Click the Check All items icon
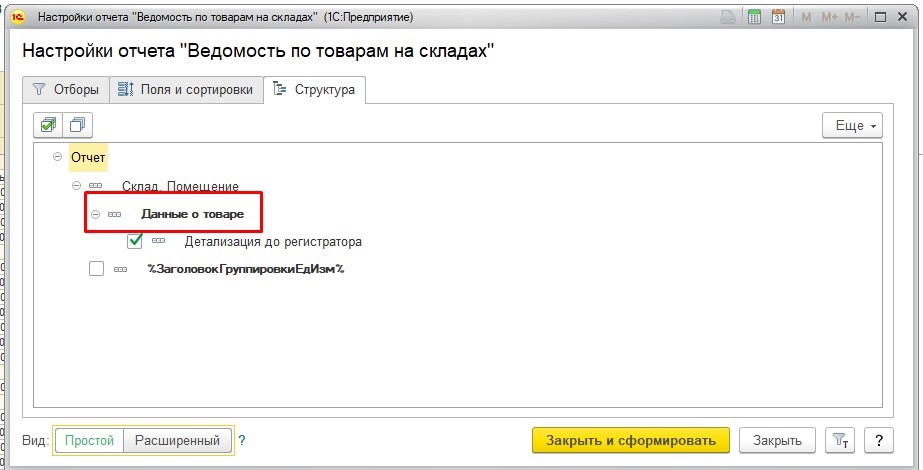This screenshot has height=470, width=923. [48, 125]
